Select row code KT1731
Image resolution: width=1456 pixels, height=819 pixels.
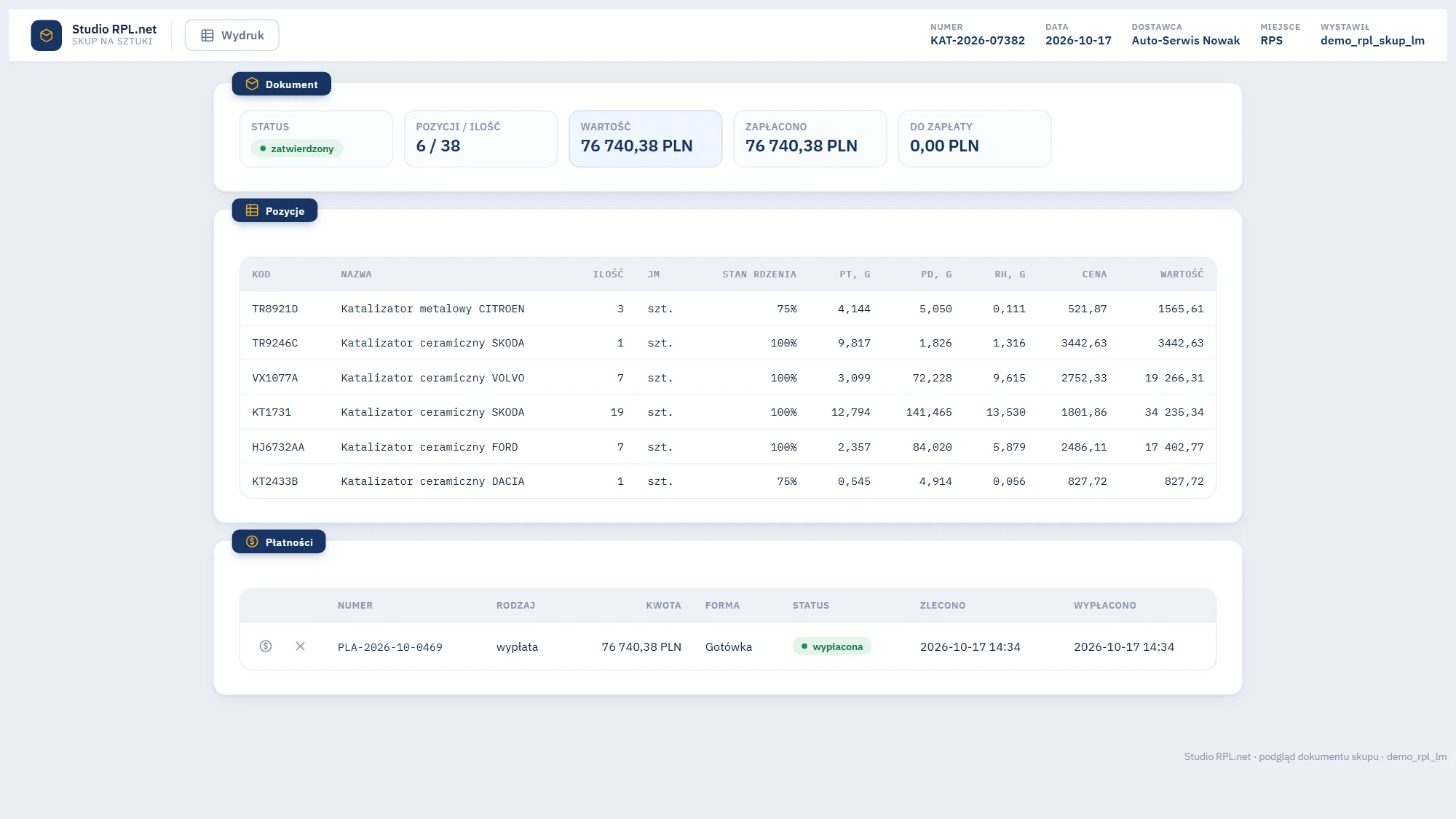click(272, 412)
